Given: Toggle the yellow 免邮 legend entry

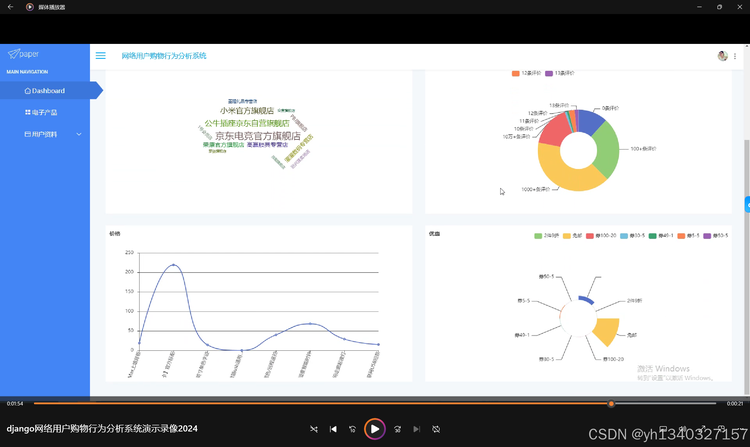Looking at the screenshot, I should 572,236.
